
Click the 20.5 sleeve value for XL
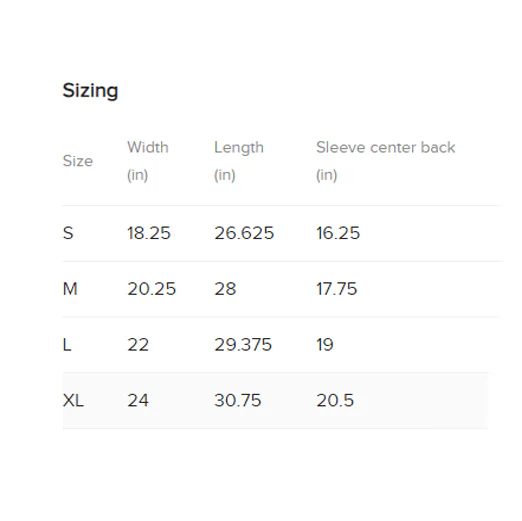tap(335, 400)
